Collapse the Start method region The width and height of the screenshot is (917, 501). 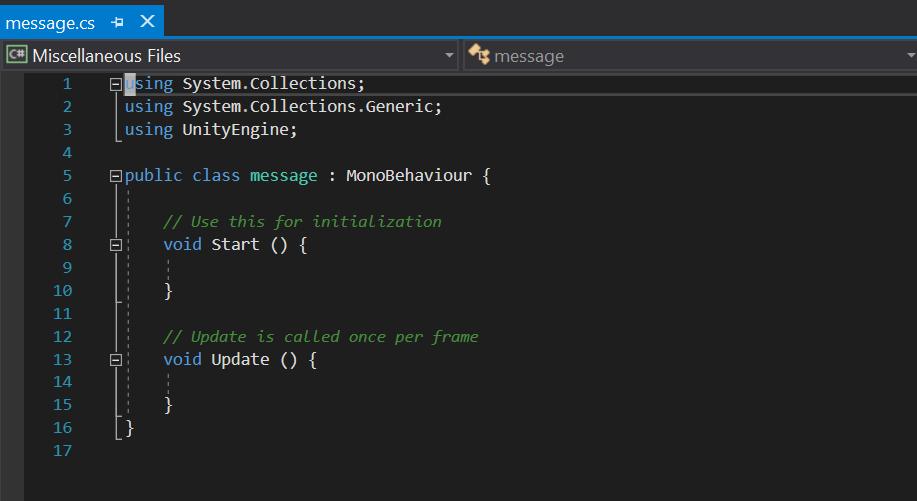click(116, 245)
